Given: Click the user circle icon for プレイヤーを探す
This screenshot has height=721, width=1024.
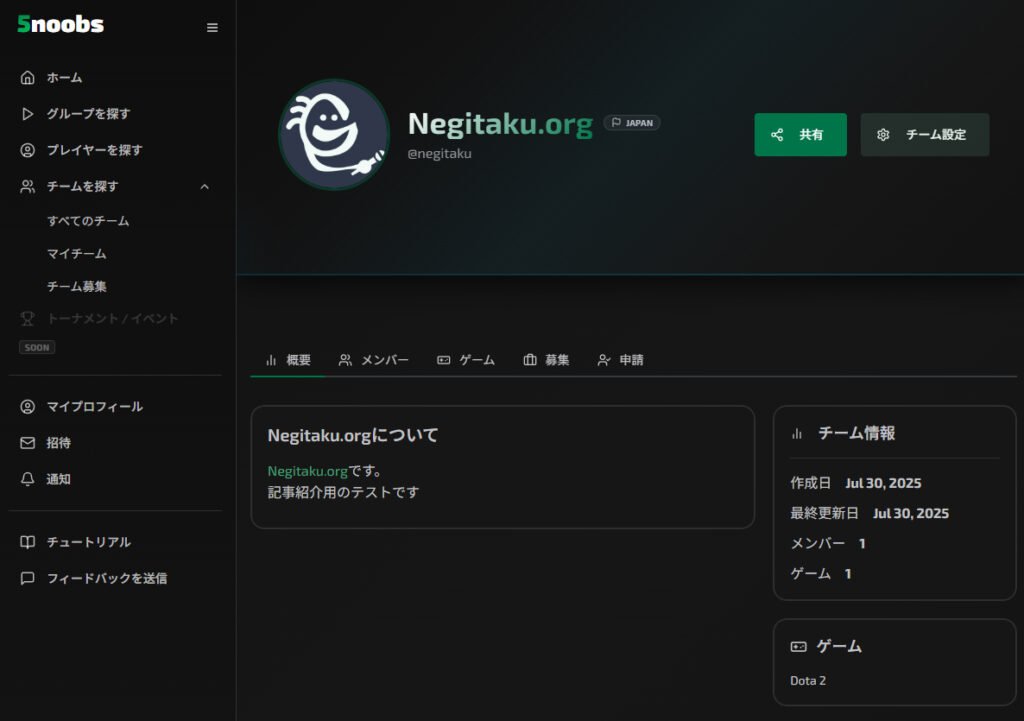Looking at the screenshot, I should click(x=27, y=150).
